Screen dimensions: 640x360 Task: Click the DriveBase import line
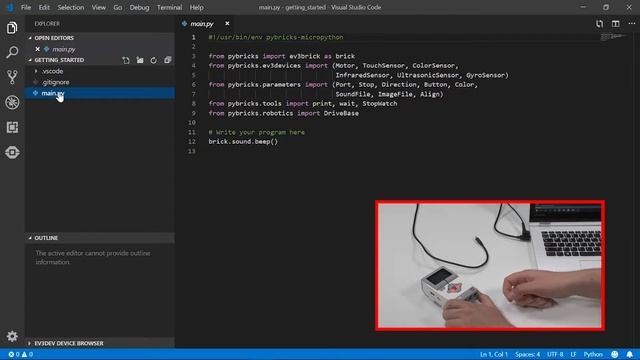(x=284, y=113)
